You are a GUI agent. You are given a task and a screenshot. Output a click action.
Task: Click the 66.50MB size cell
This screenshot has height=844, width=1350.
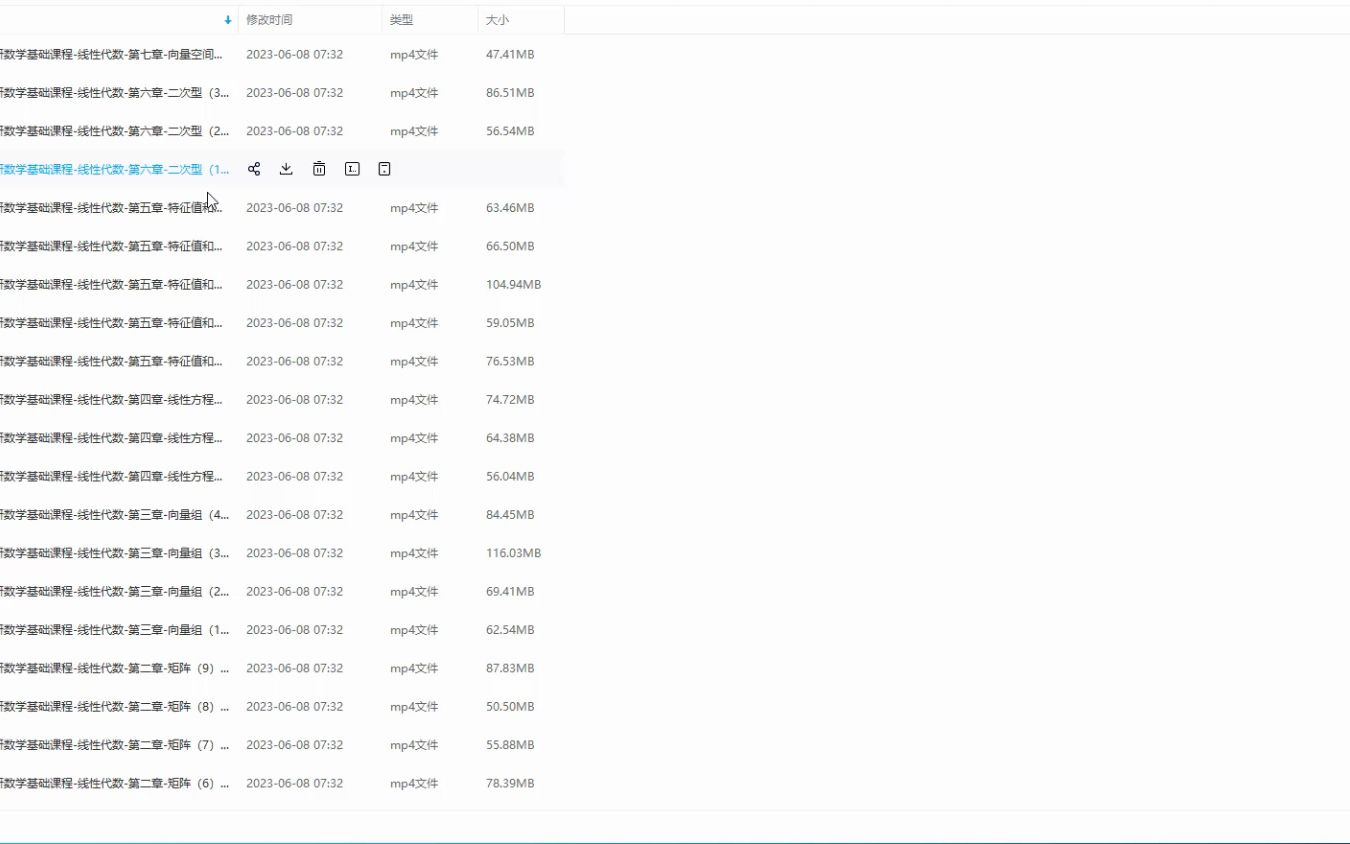tap(510, 246)
